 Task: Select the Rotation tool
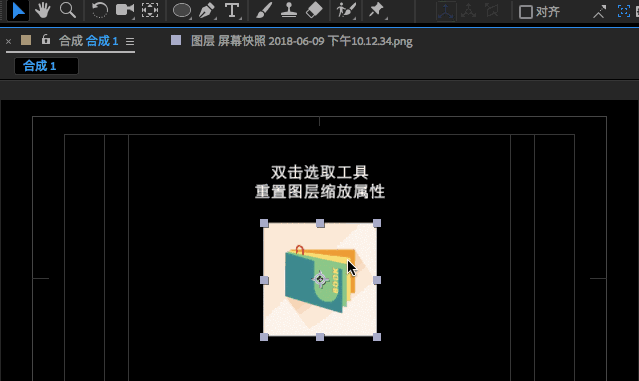[99, 11]
